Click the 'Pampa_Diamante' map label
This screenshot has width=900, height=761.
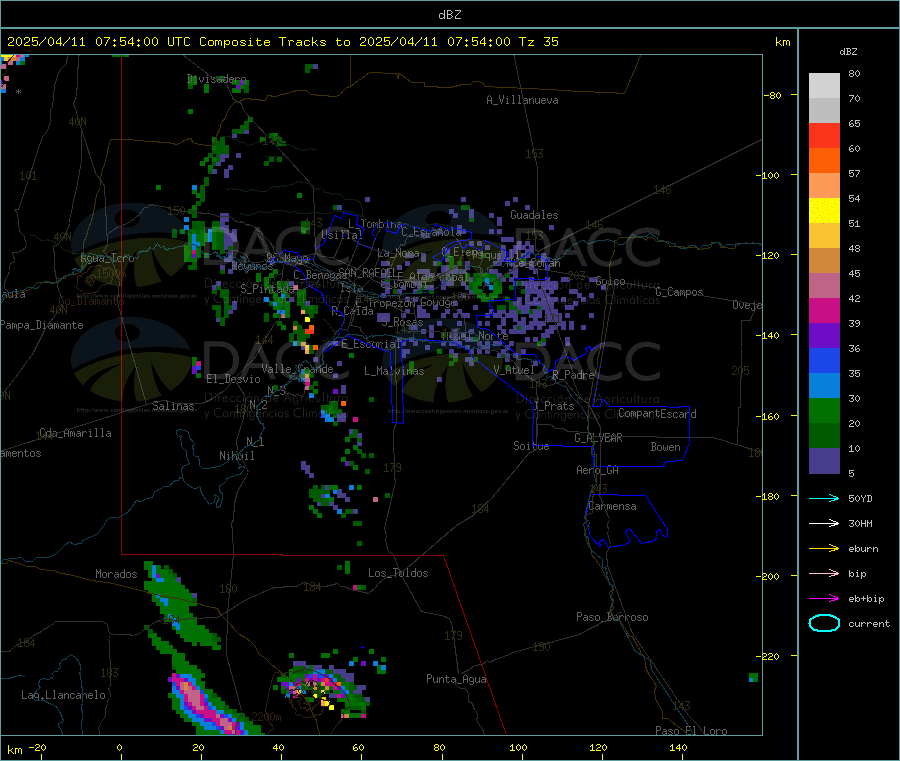coord(42,325)
